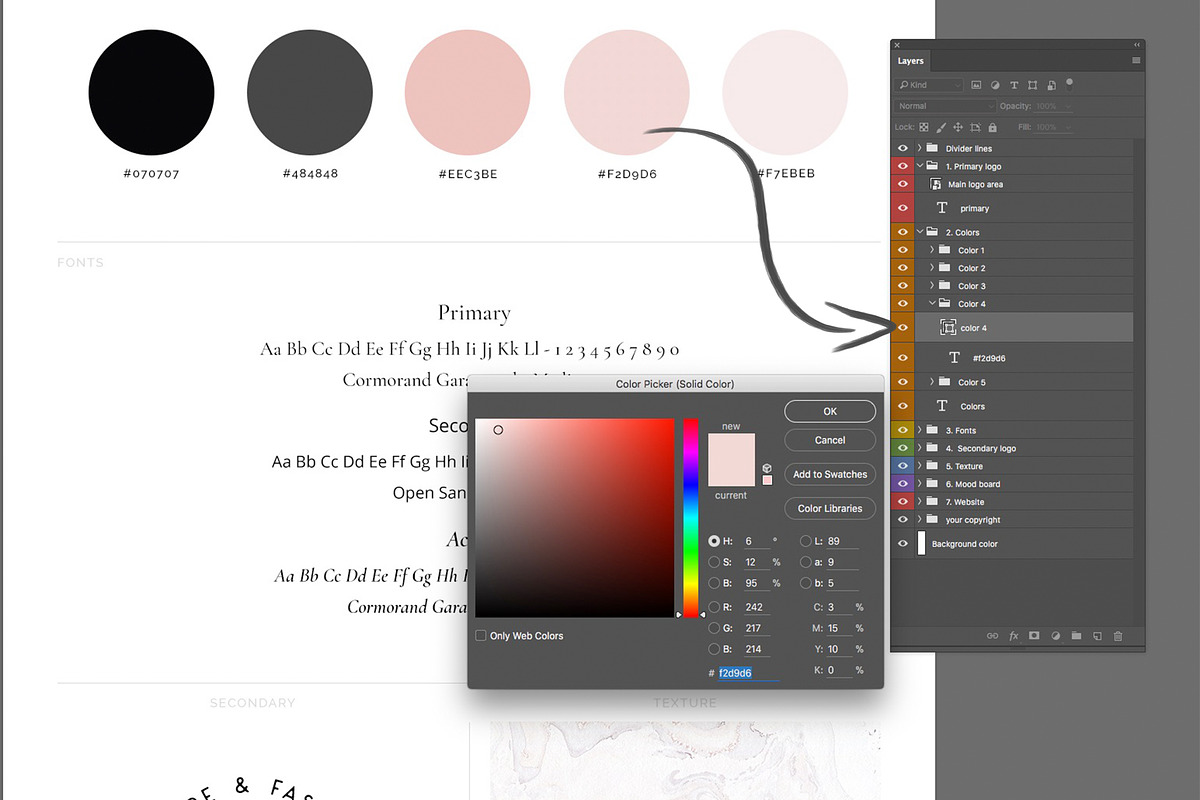
Task: Click the new color preview swatch
Action: tap(732, 448)
